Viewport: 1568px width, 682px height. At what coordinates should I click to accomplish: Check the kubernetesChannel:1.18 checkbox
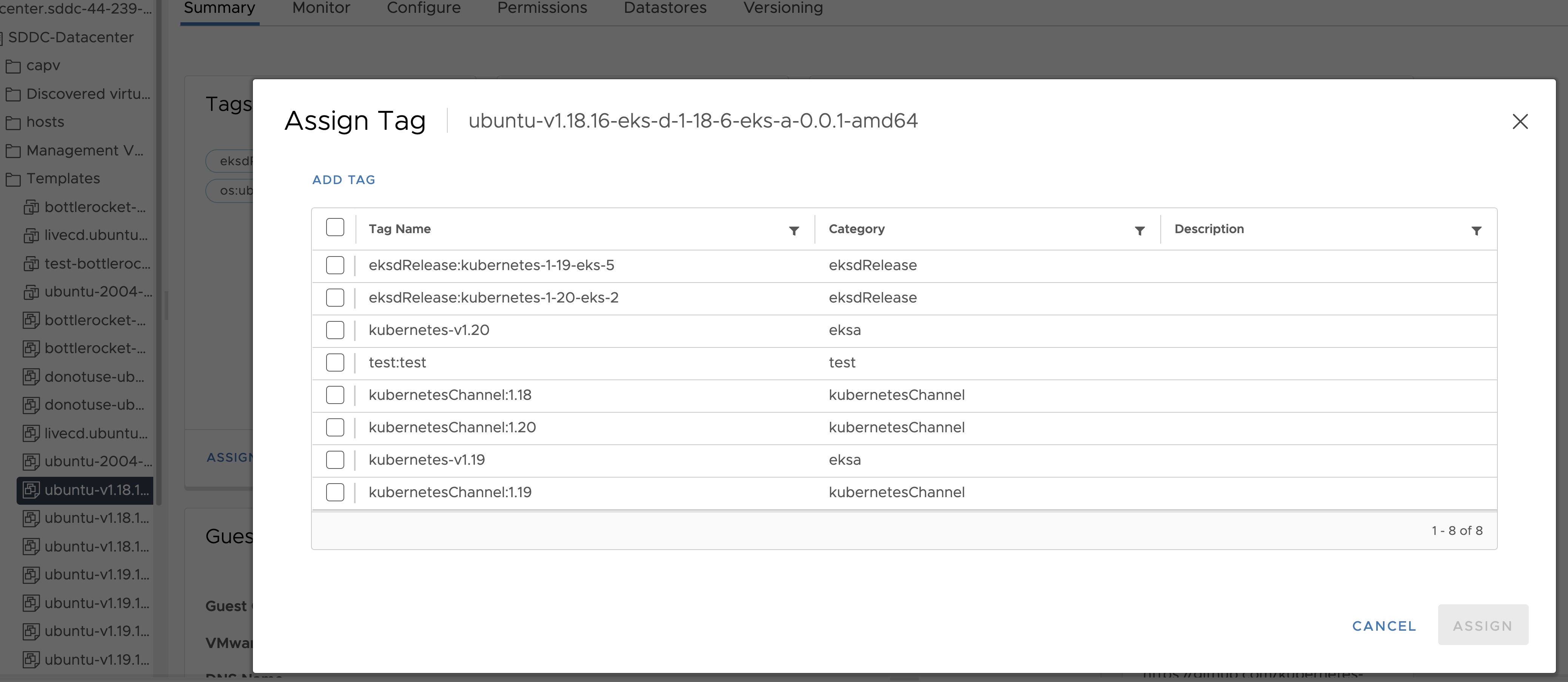click(x=335, y=394)
